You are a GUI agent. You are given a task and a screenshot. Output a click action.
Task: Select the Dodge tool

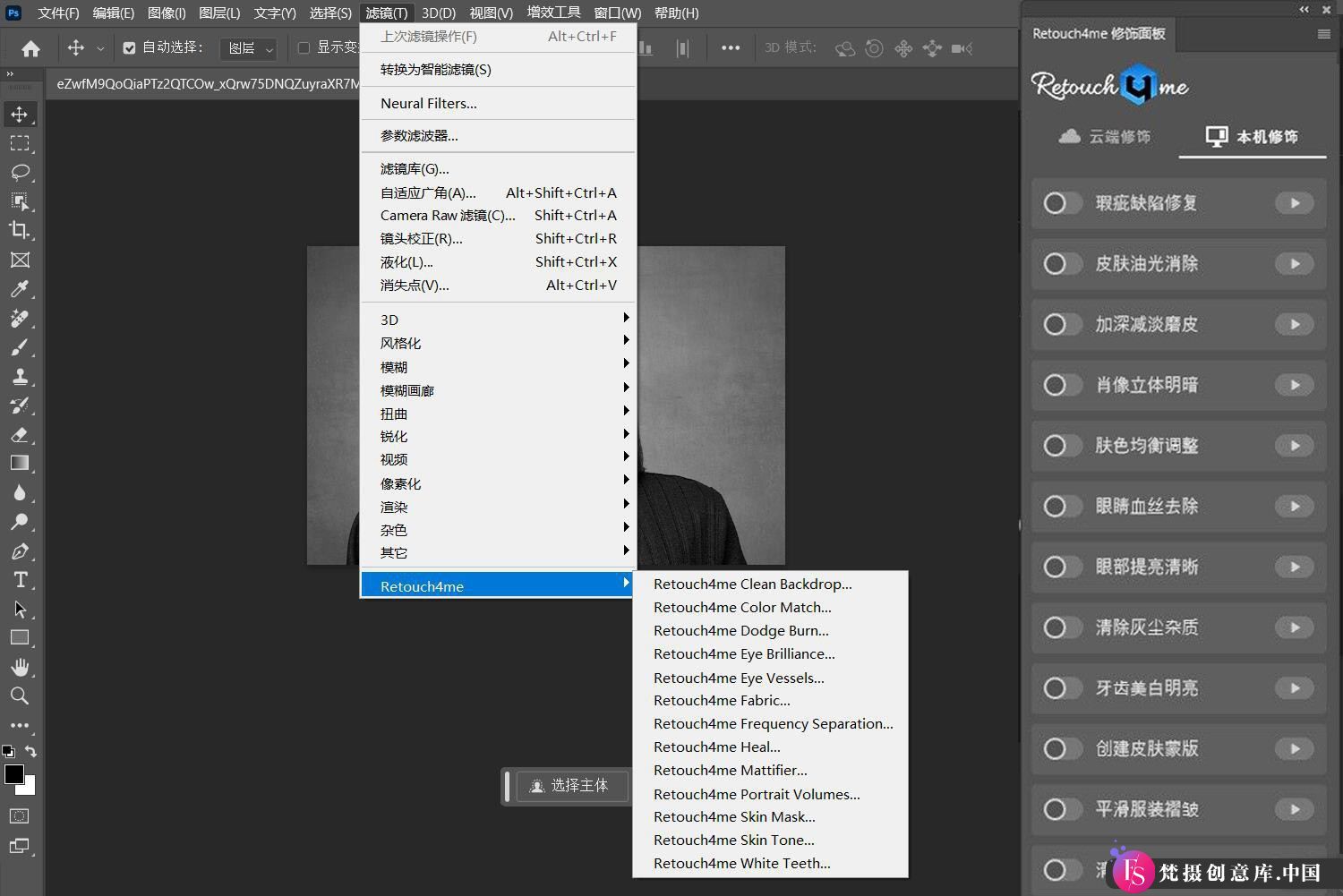tap(20, 521)
